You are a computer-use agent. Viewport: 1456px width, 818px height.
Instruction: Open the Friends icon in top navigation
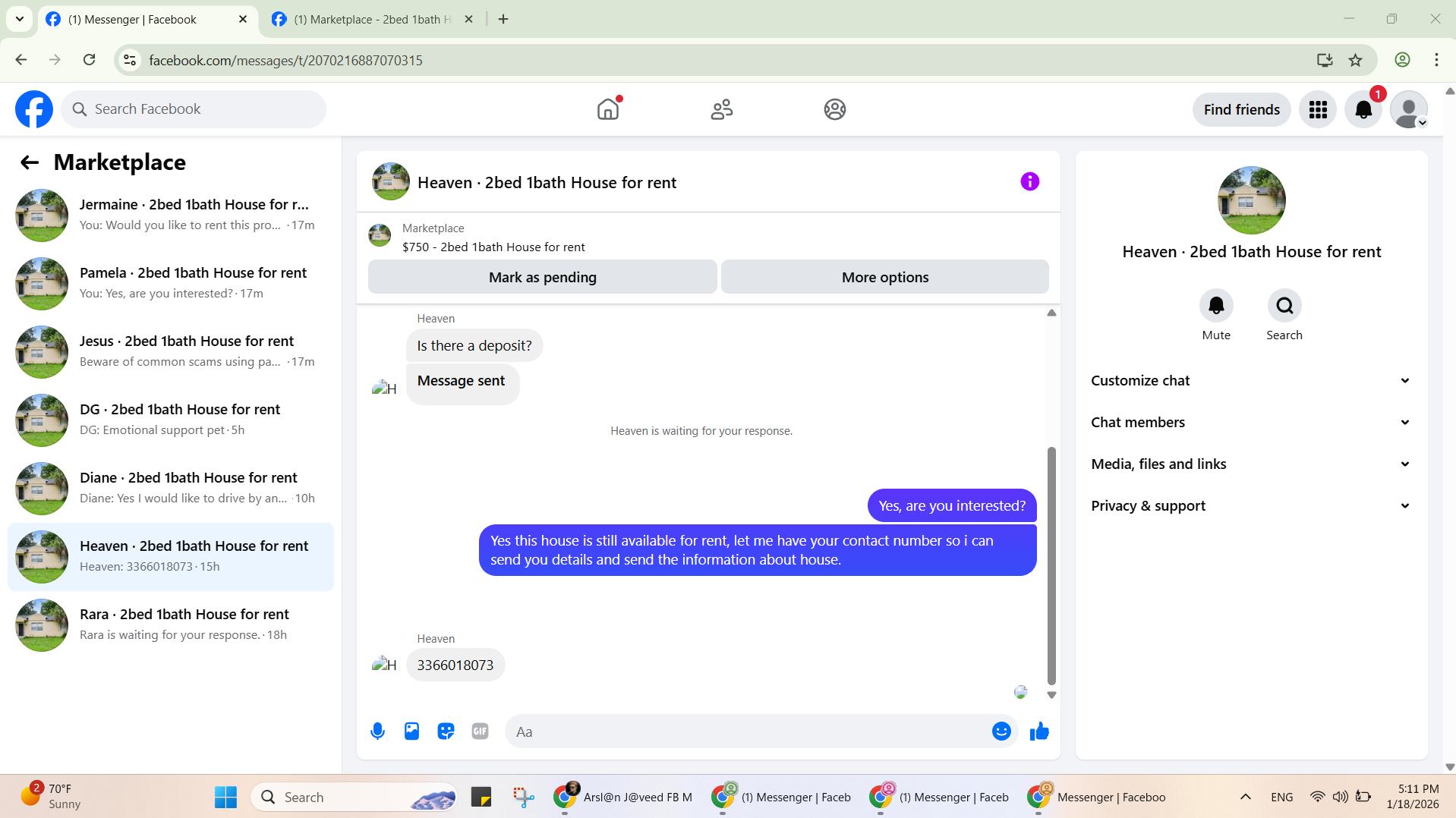[x=721, y=109]
